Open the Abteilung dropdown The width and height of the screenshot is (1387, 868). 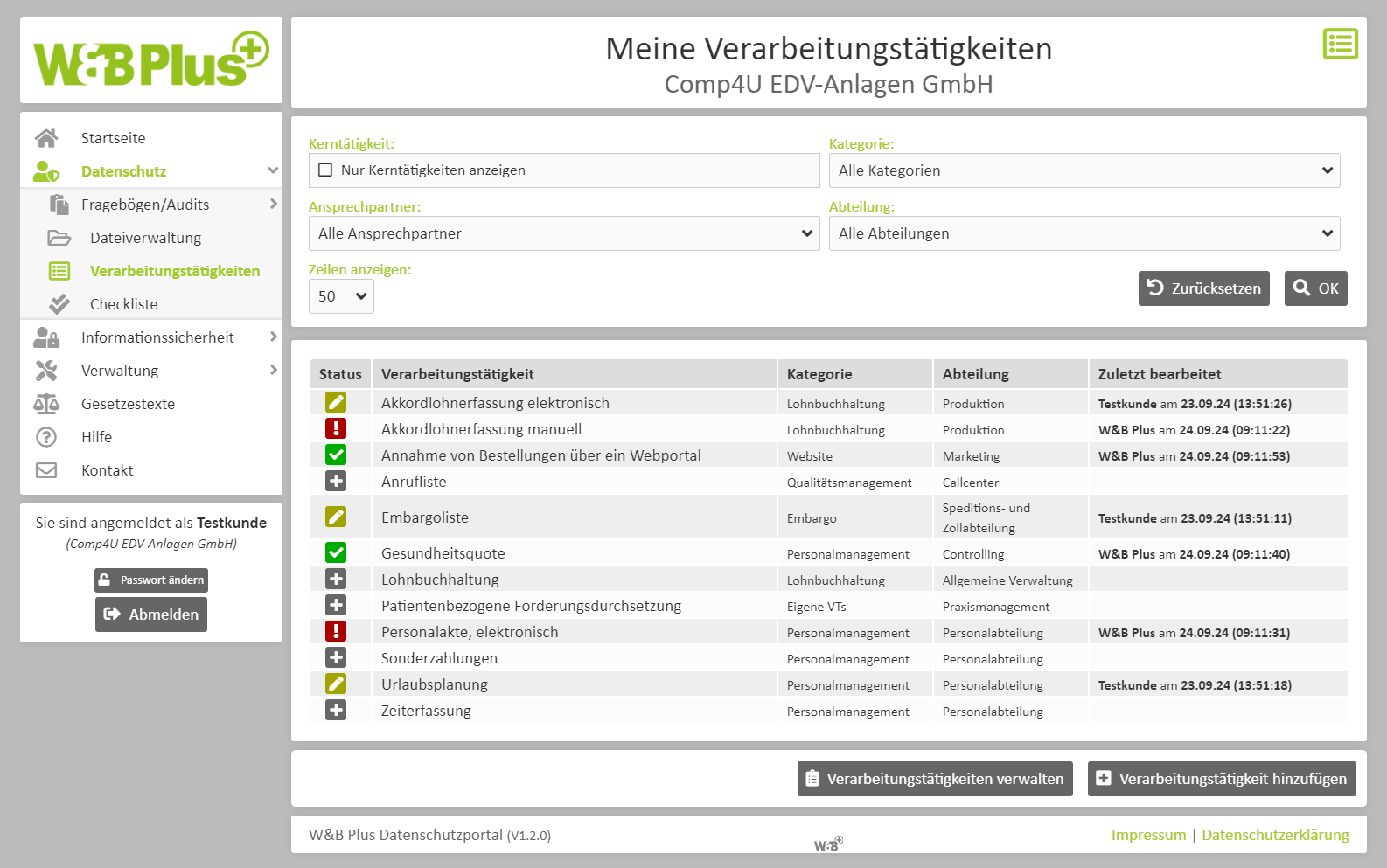pos(1084,233)
